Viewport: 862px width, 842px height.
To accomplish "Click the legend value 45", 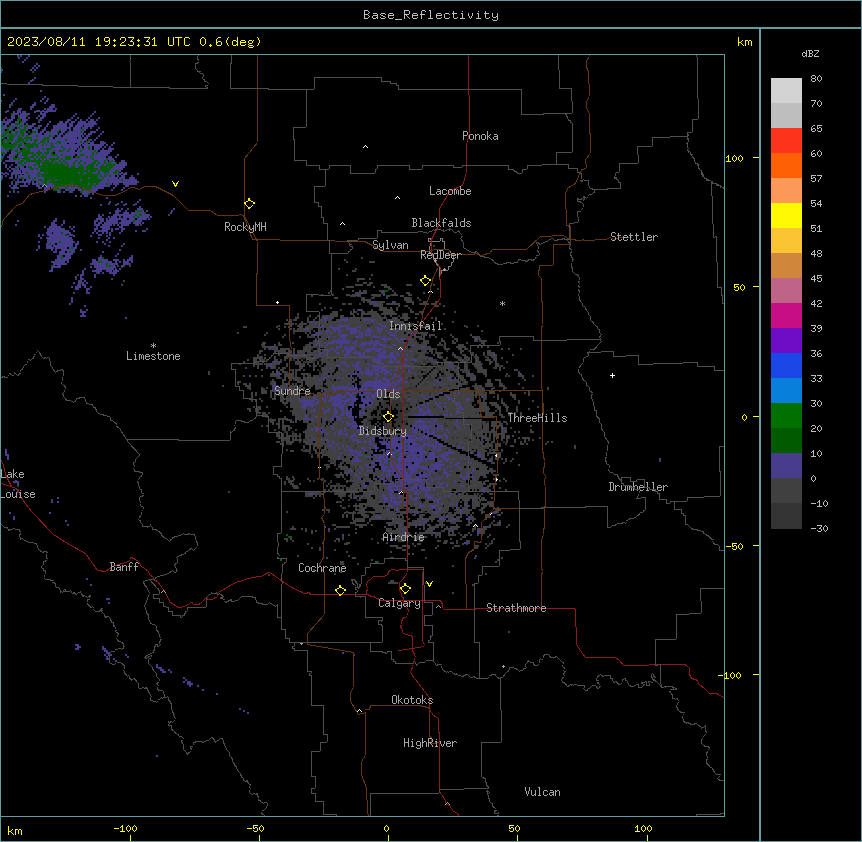I will pos(816,278).
